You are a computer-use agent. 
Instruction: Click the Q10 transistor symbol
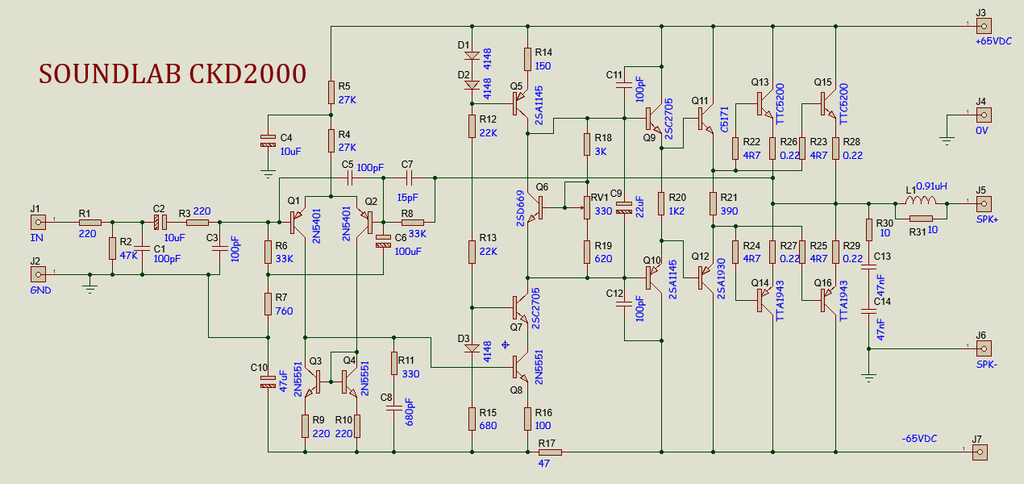tap(653, 278)
